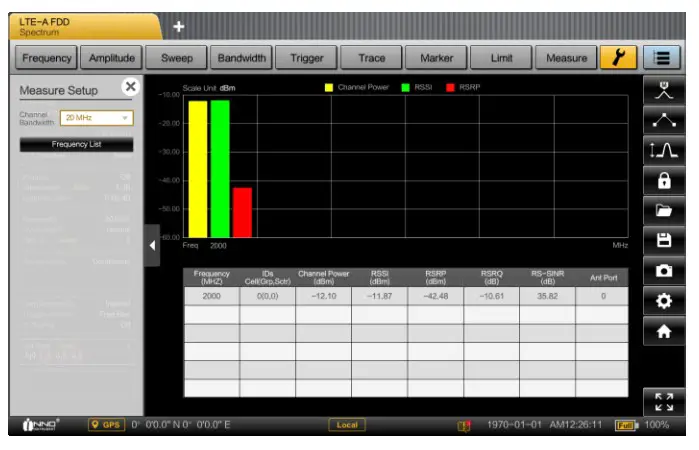
Task: Open the Channel Bandwidth 20 MHz dropdown
Action: click(x=97, y=118)
